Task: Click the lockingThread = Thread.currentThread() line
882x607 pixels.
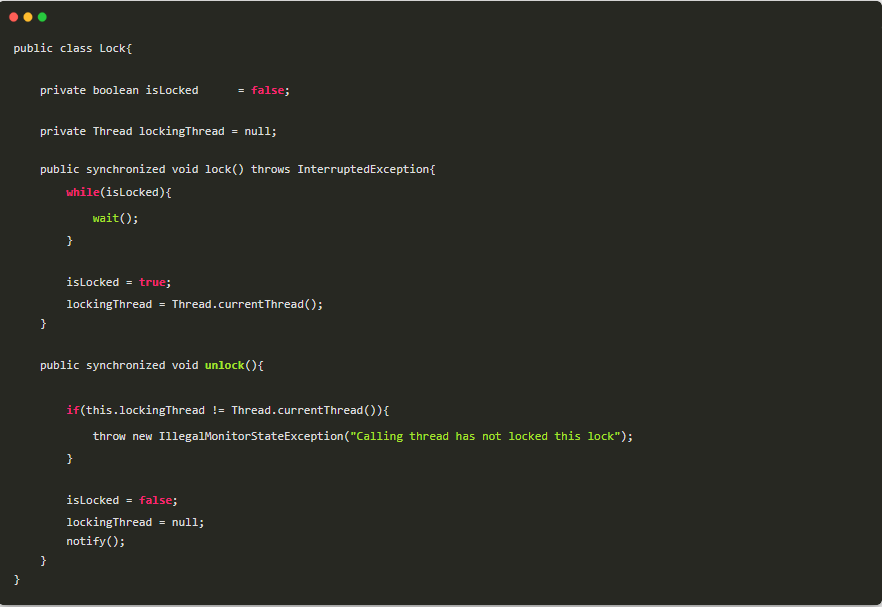Action: (195, 304)
